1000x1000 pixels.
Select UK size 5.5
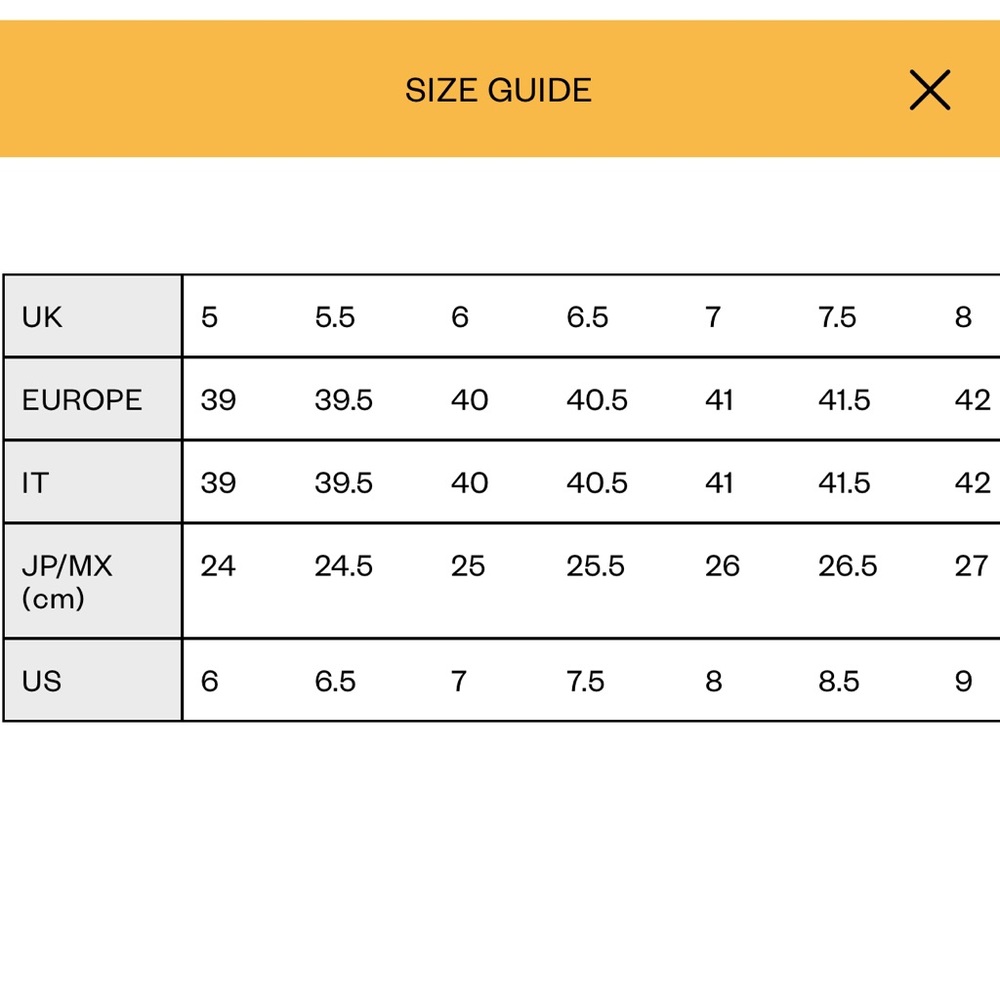335,317
